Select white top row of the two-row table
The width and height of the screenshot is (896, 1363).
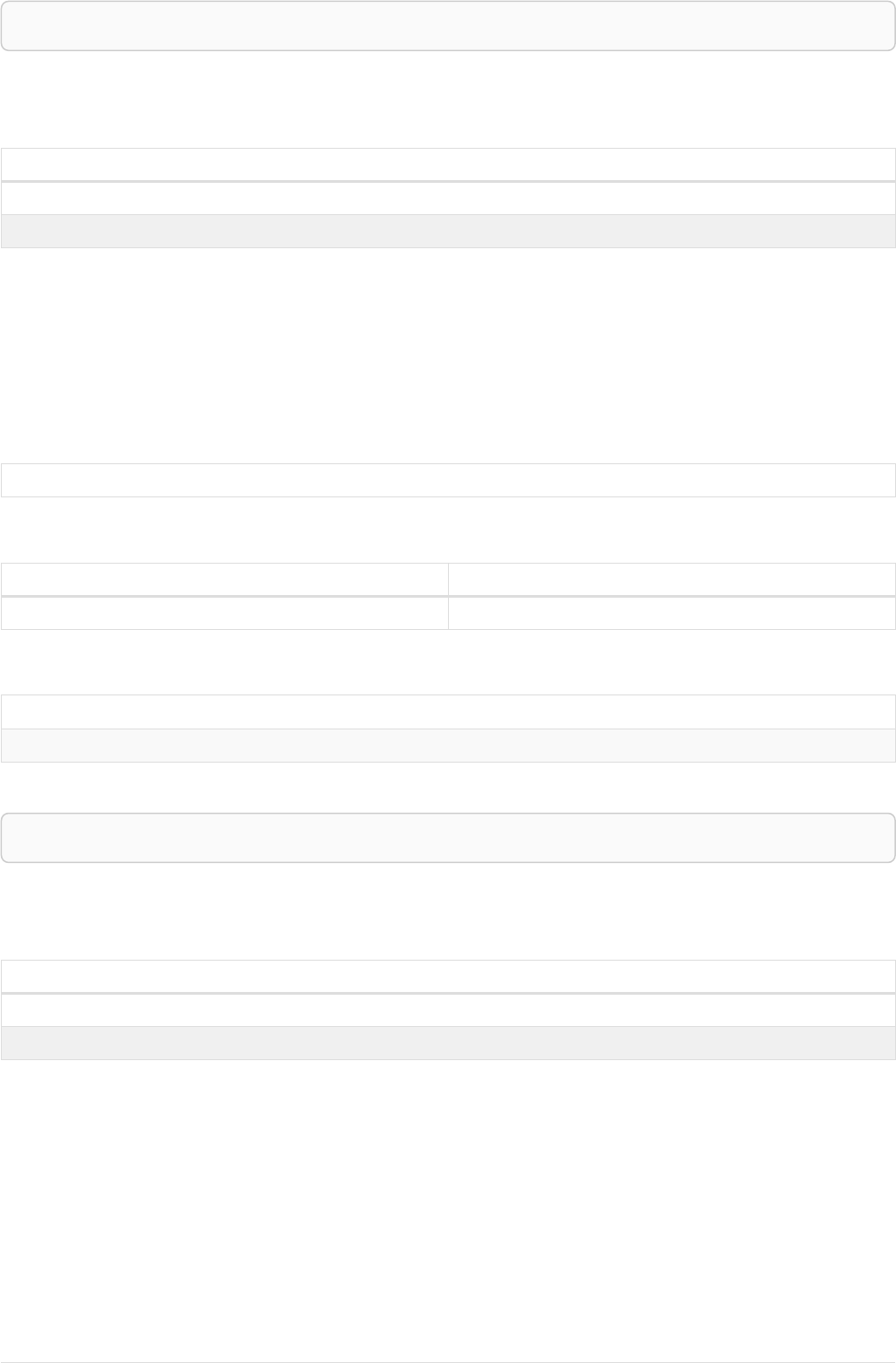(448, 712)
